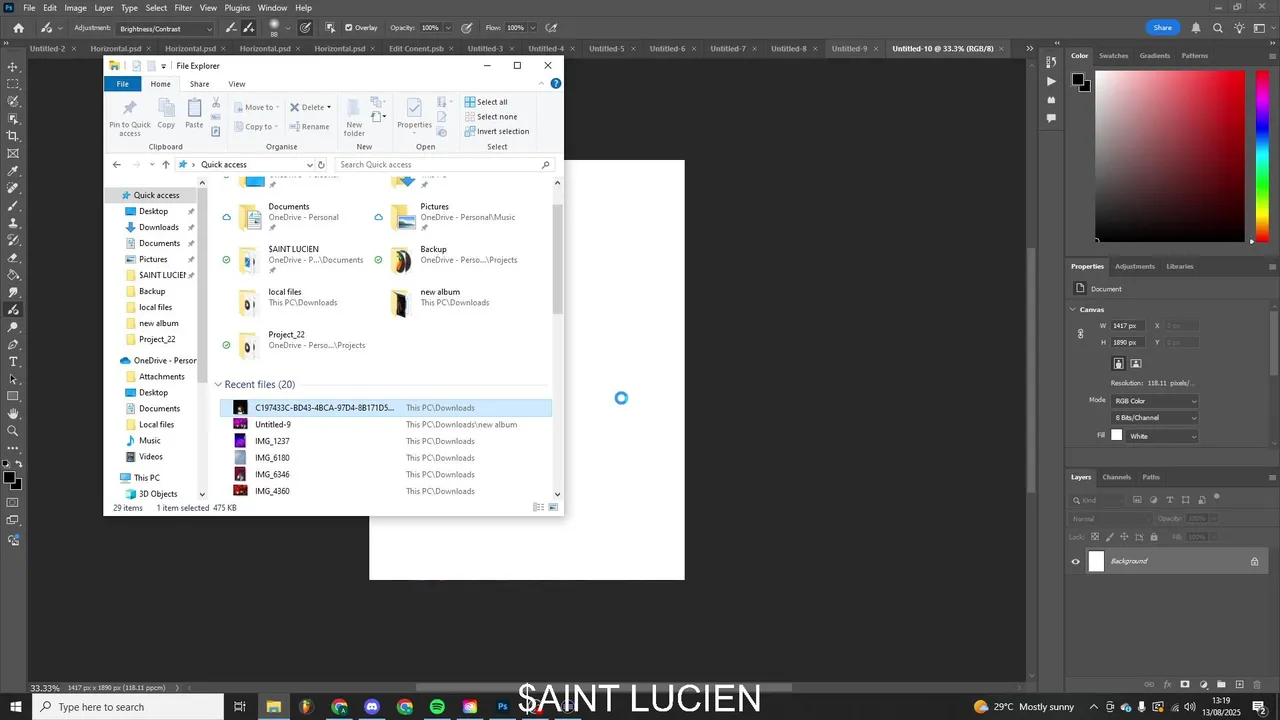
Task: Click Rename in Organise group
Action: [309, 127]
